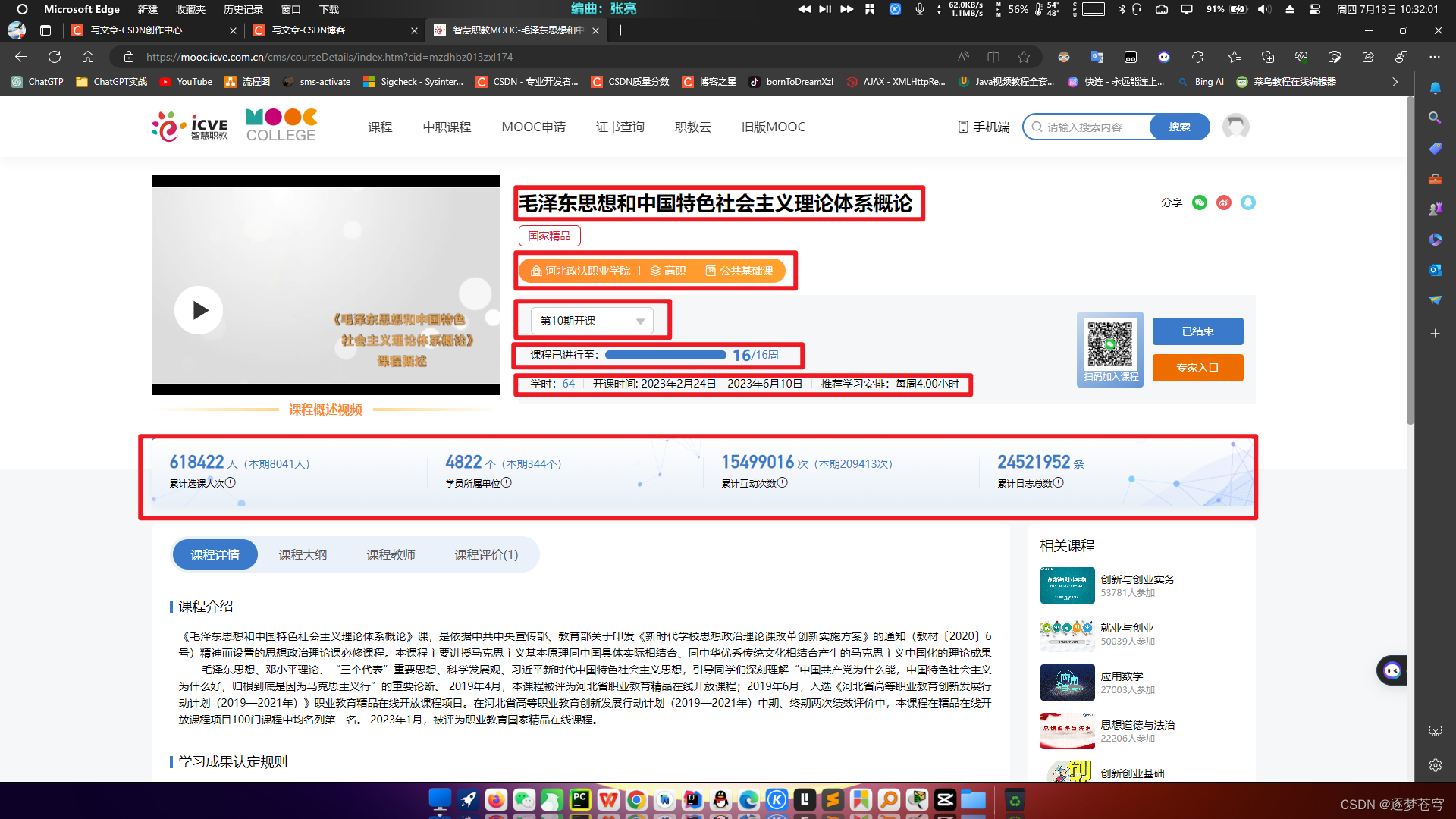
Task: Click the 已结束 button
Action: point(1197,331)
